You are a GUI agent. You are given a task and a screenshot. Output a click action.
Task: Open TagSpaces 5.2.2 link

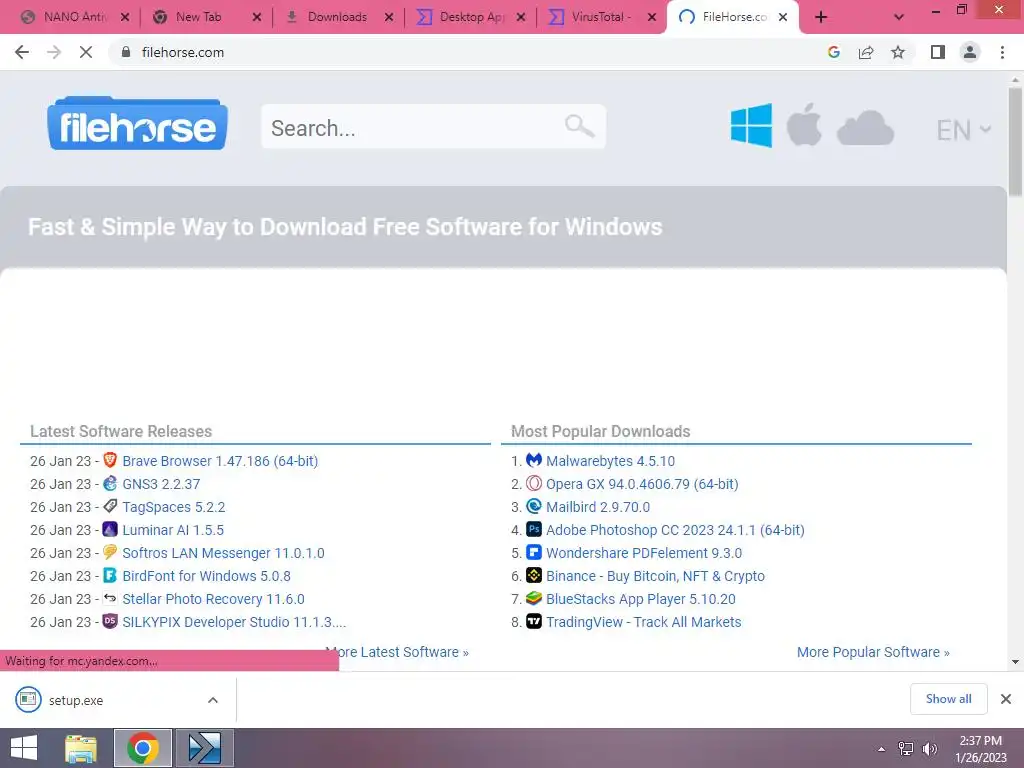(174, 507)
